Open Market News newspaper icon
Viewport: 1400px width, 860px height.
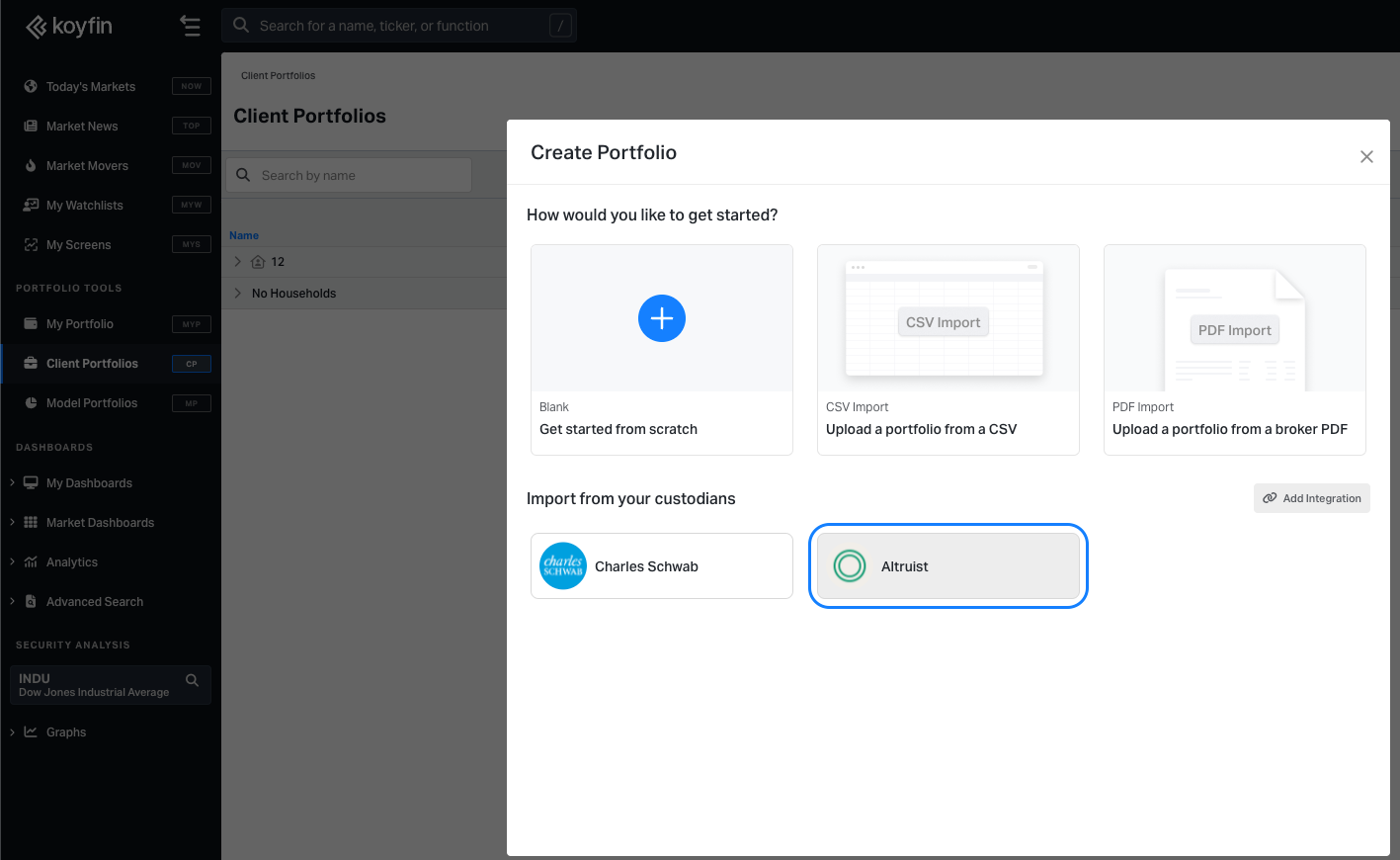pos(31,126)
